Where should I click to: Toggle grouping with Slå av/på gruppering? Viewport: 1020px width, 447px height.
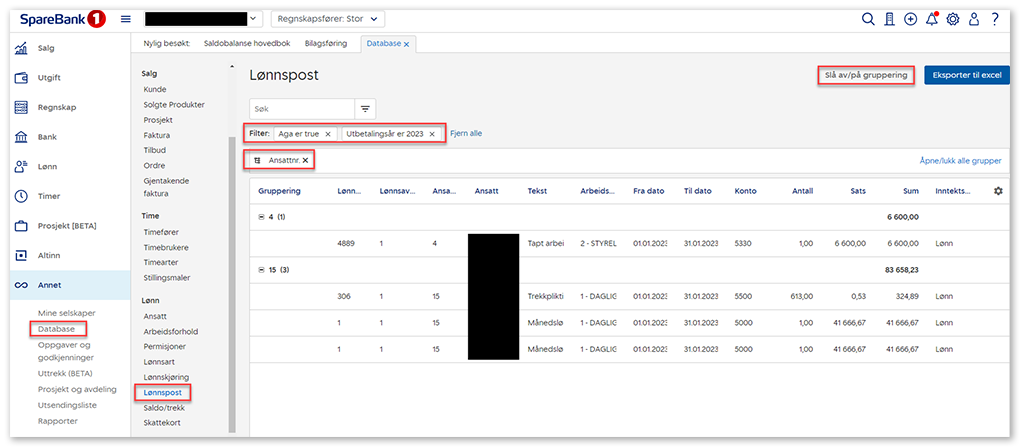coord(865,75)
